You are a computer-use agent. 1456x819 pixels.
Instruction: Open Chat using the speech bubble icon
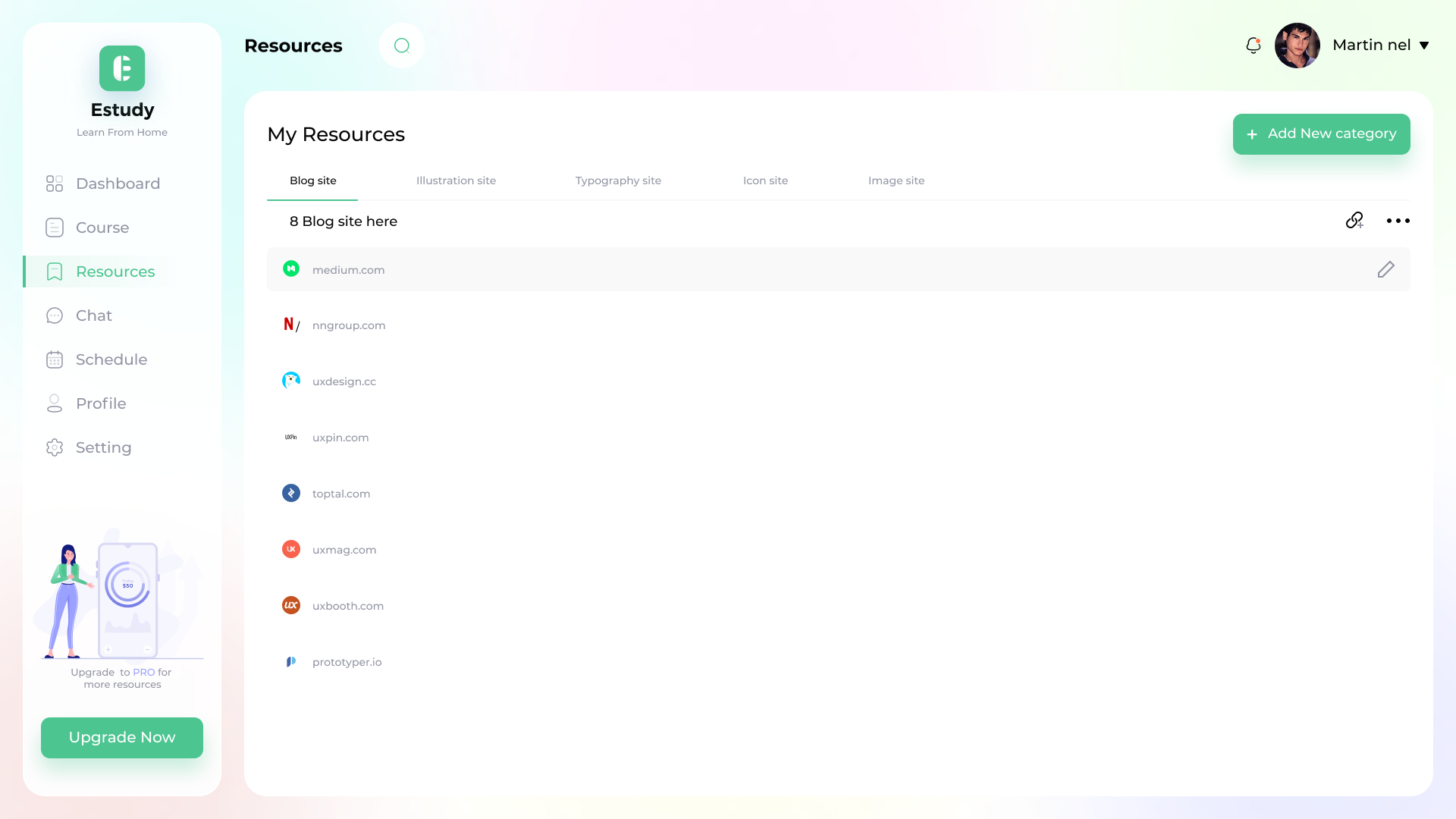[x=54, y=315]
